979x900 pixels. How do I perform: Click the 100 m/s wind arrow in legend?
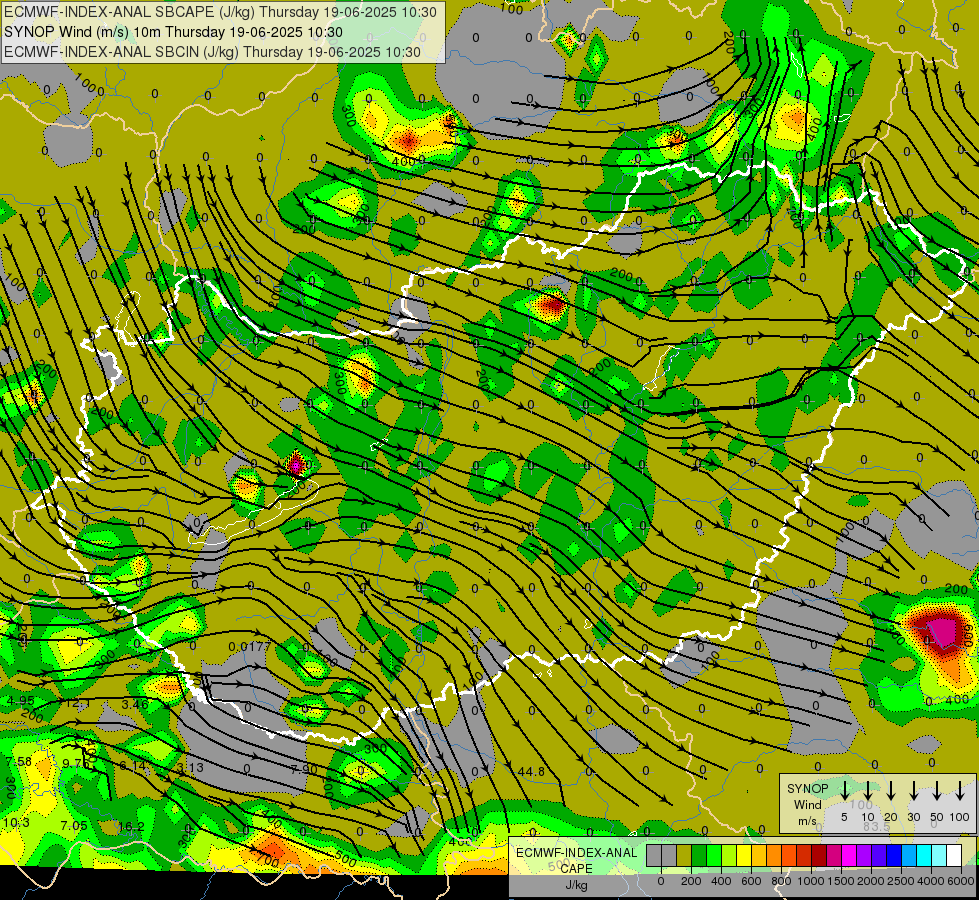coord(960,789)
